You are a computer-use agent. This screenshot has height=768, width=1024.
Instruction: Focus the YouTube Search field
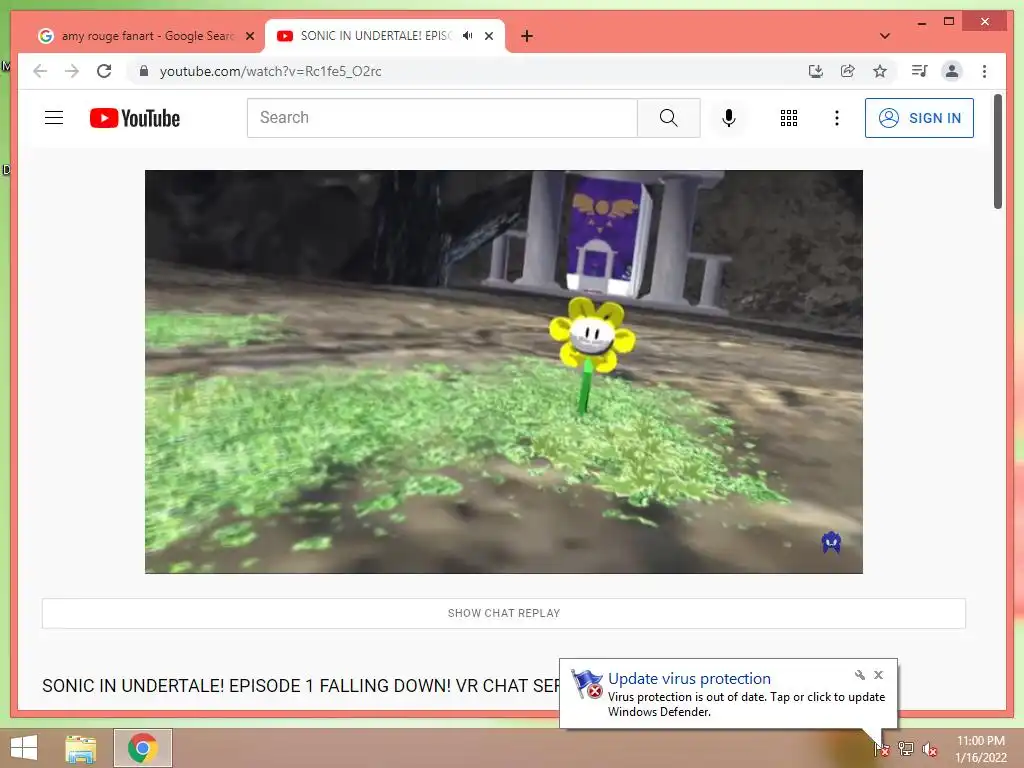click(x=442, y=118)
